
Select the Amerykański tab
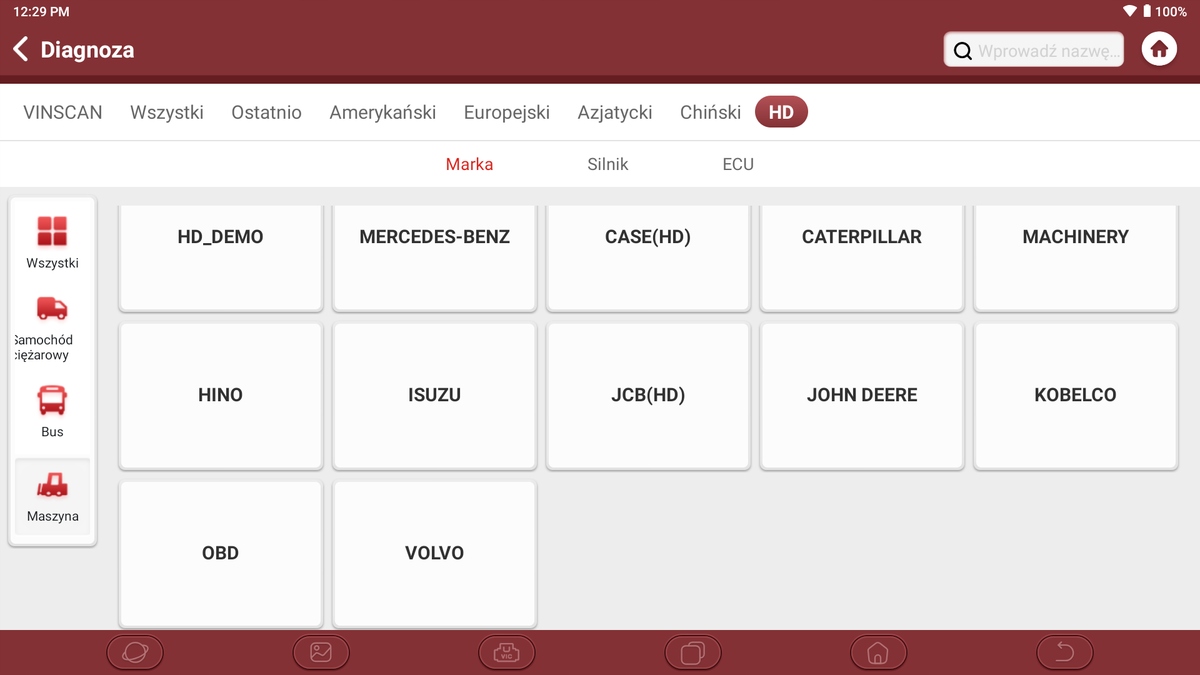383,112
